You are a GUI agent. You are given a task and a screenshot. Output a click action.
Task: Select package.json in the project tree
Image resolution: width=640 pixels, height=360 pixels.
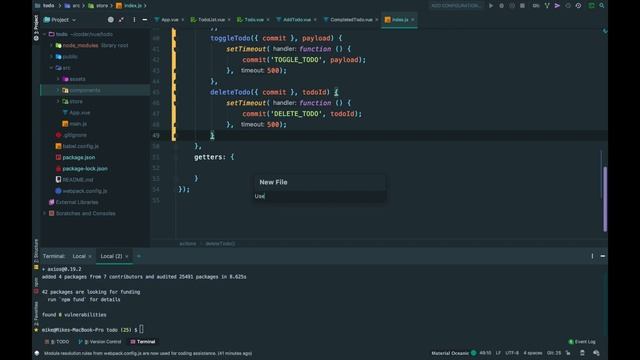[79, 157]
